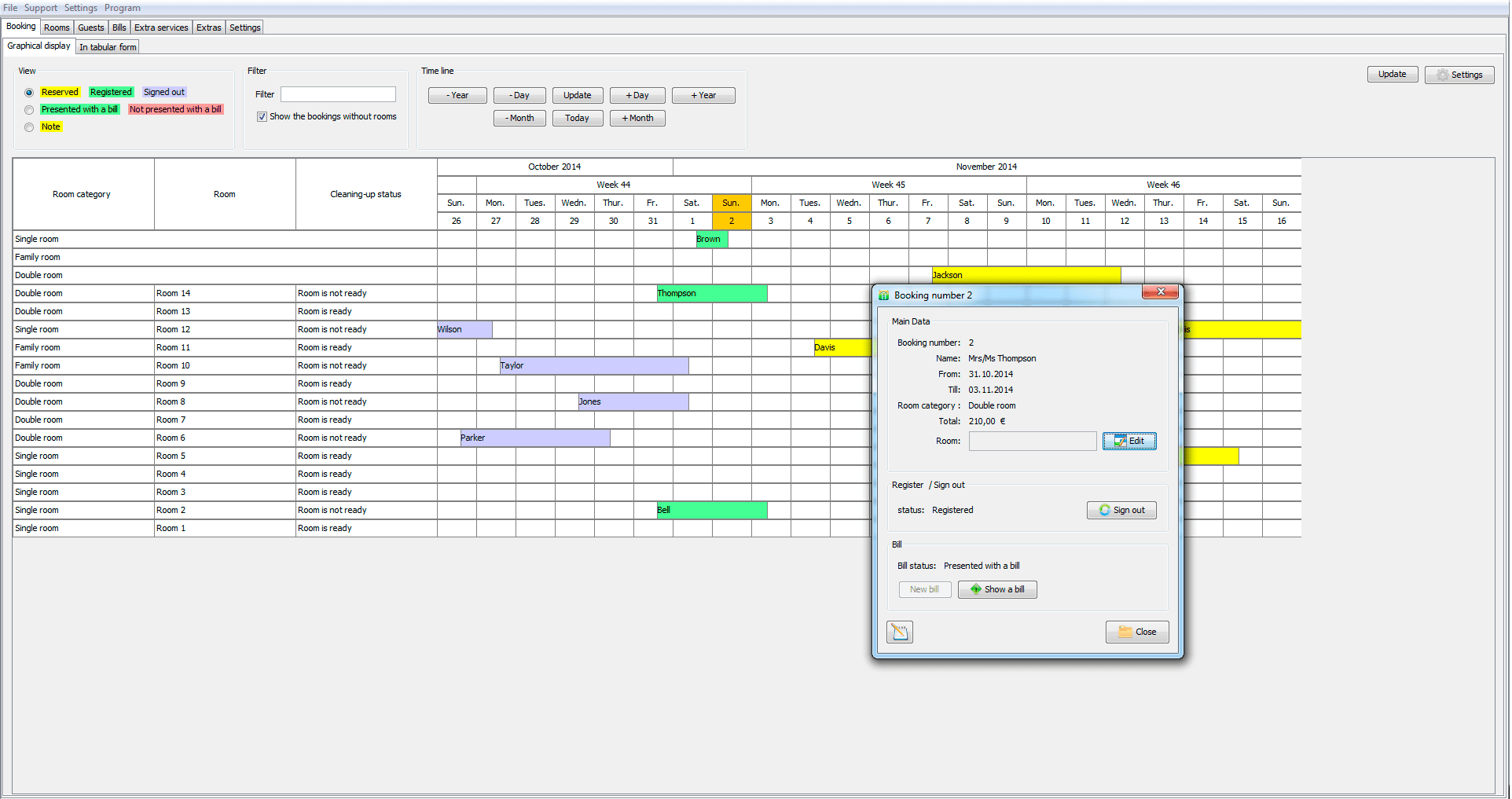Image resolution: width=1512 pixels, height=799 pixels.
Task: Uncheck Show the bookings without rooms
Action: click(x=262, y=117)
